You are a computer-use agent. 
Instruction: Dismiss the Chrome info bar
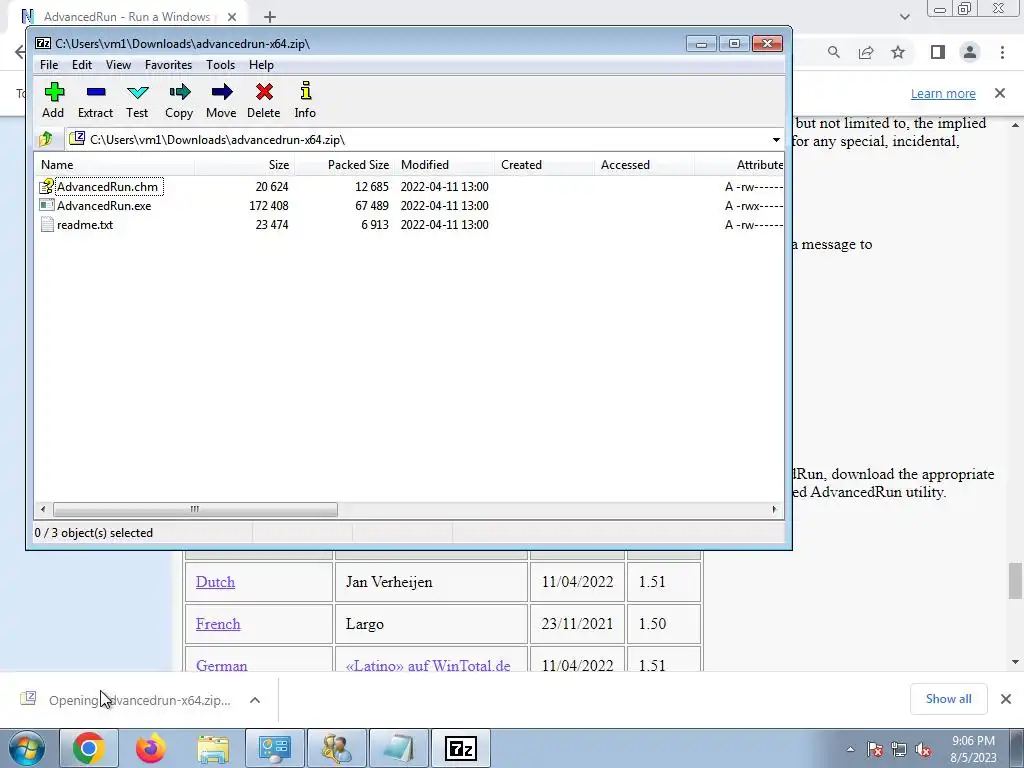1000,93
